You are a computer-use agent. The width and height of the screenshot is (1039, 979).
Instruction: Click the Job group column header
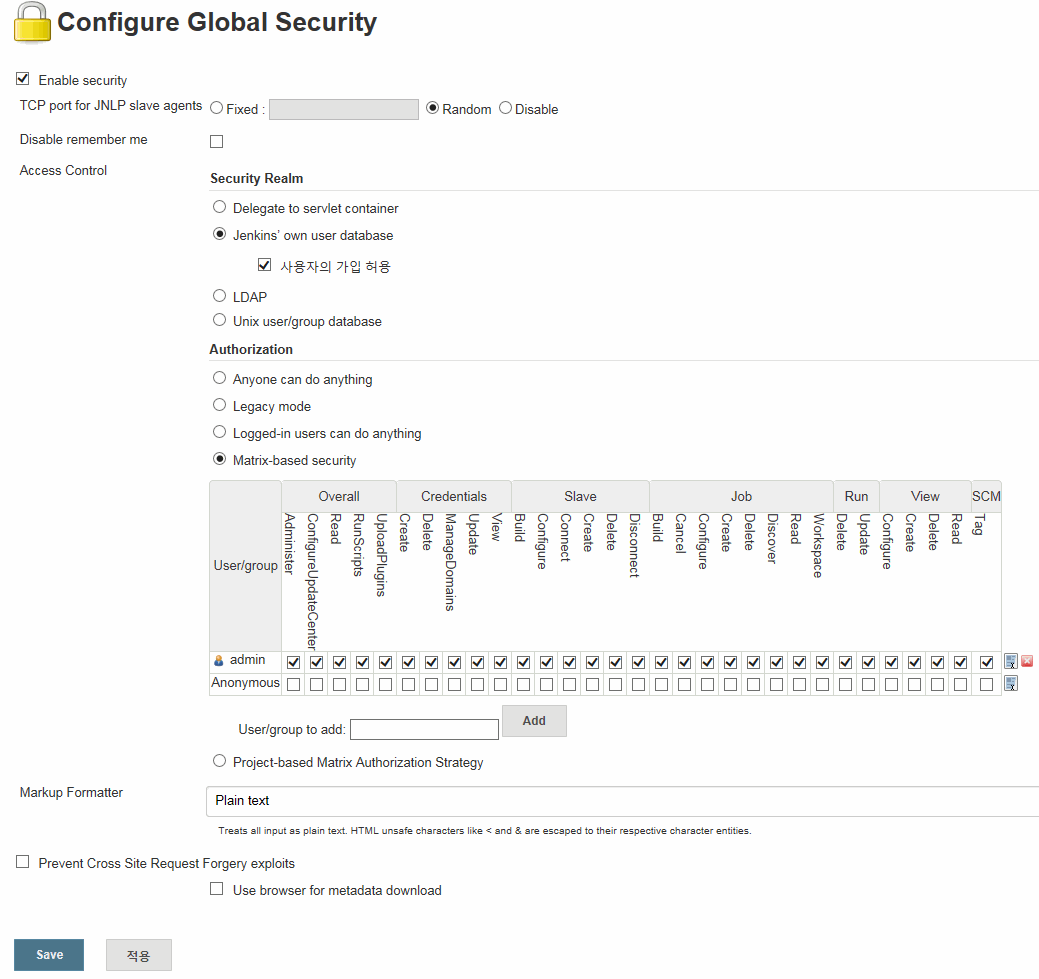tap(741, 496)
